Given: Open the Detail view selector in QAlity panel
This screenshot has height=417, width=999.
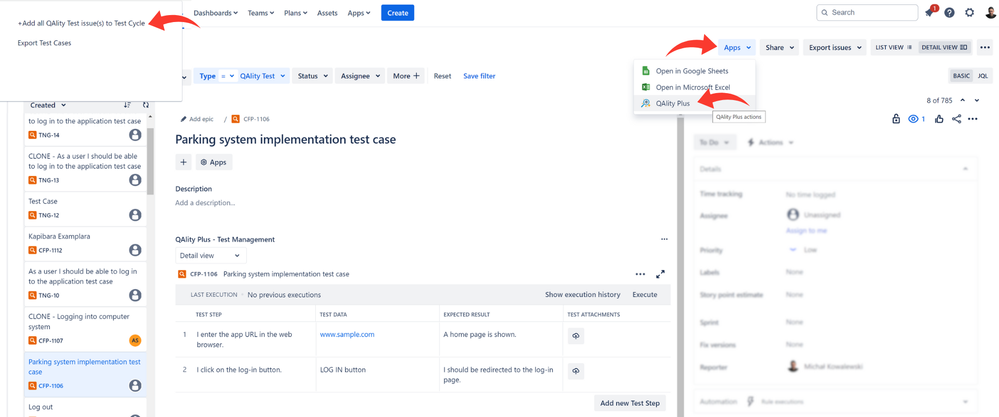Looking at the screenshot, I should point(210,255).
